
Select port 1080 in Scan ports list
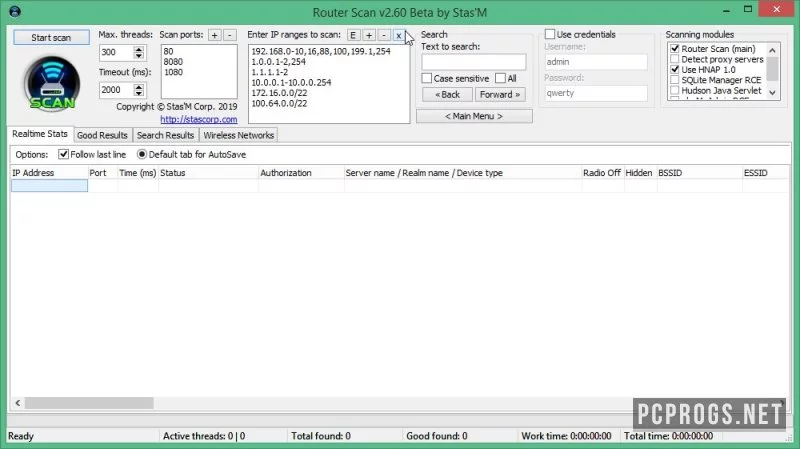(173, 72)
